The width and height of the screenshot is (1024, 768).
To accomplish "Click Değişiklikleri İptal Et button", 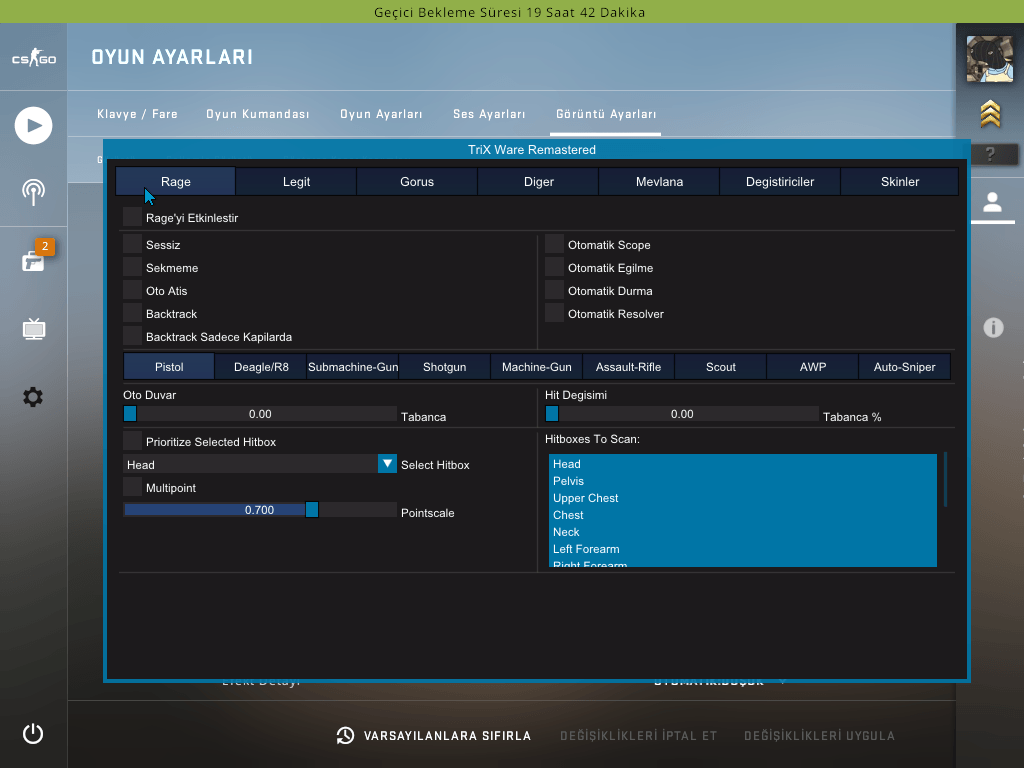I will [639, 735].
